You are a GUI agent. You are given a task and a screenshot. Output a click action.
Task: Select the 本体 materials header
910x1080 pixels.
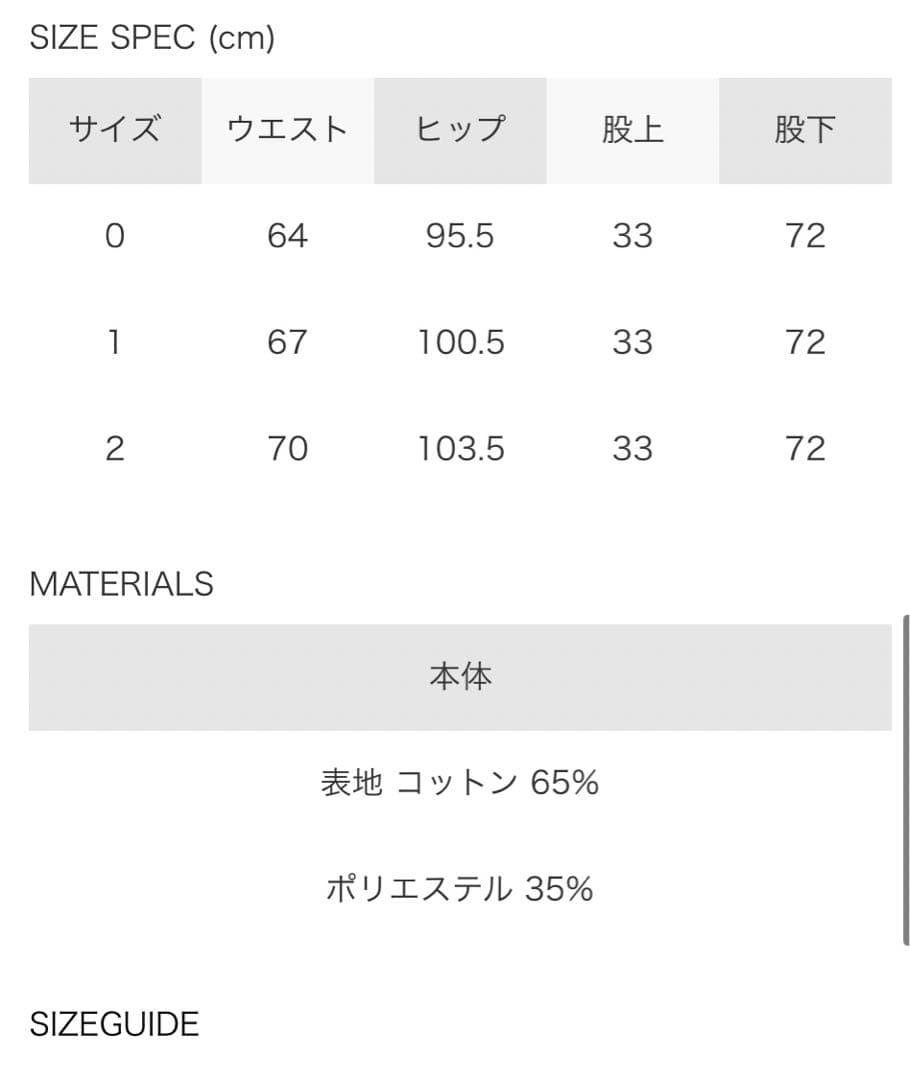click(x=460, y=677)
